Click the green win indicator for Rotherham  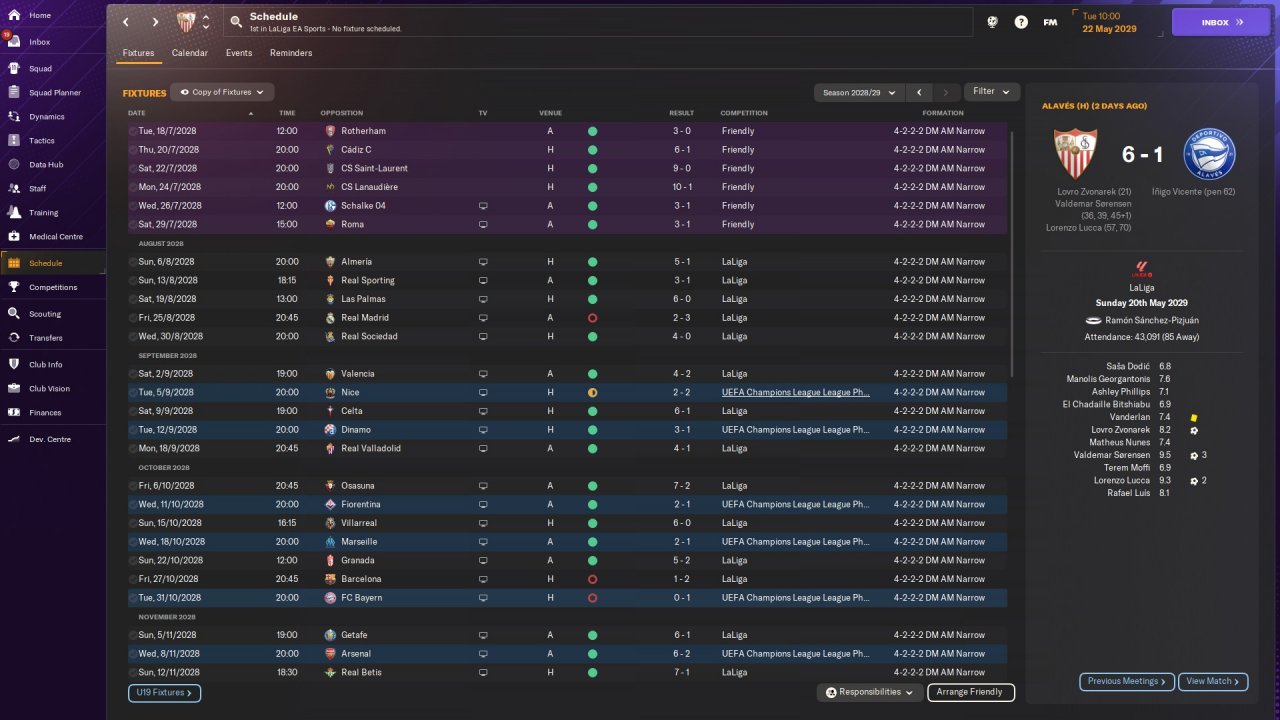tap(592, 131)
